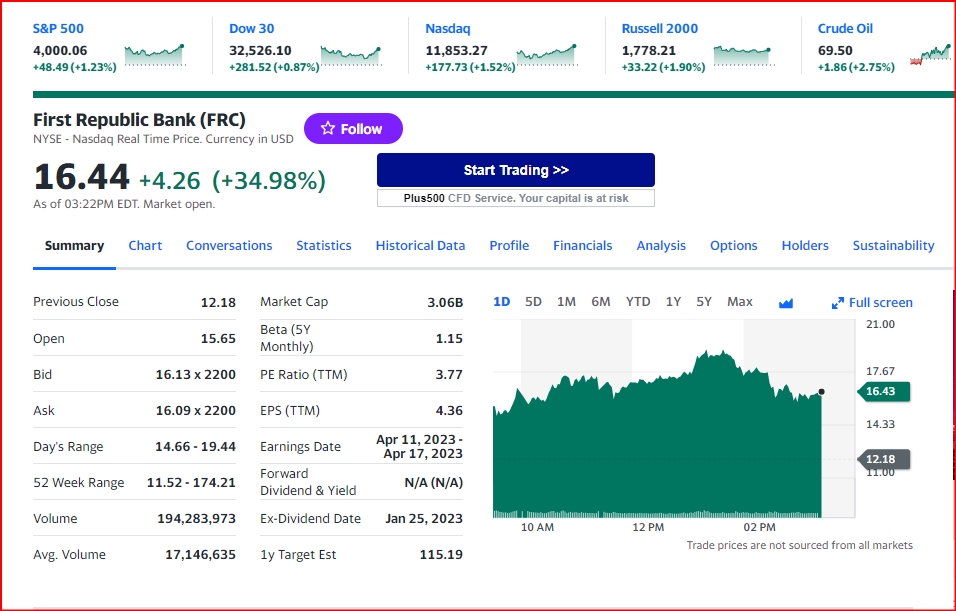Click the black endpoint dot on chart
This screenshot has height=611, width=956.
pyautogui.click(x=822, y=391)
